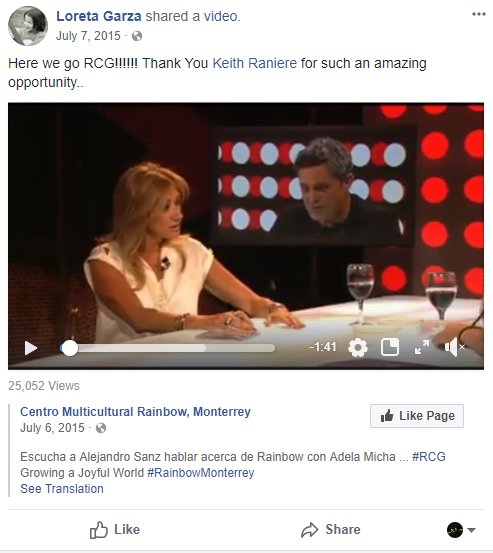Screen dimensions: 493x553
Task: Seek along the video progress bar
Action: pyautogui.click(x=168, y=348)
